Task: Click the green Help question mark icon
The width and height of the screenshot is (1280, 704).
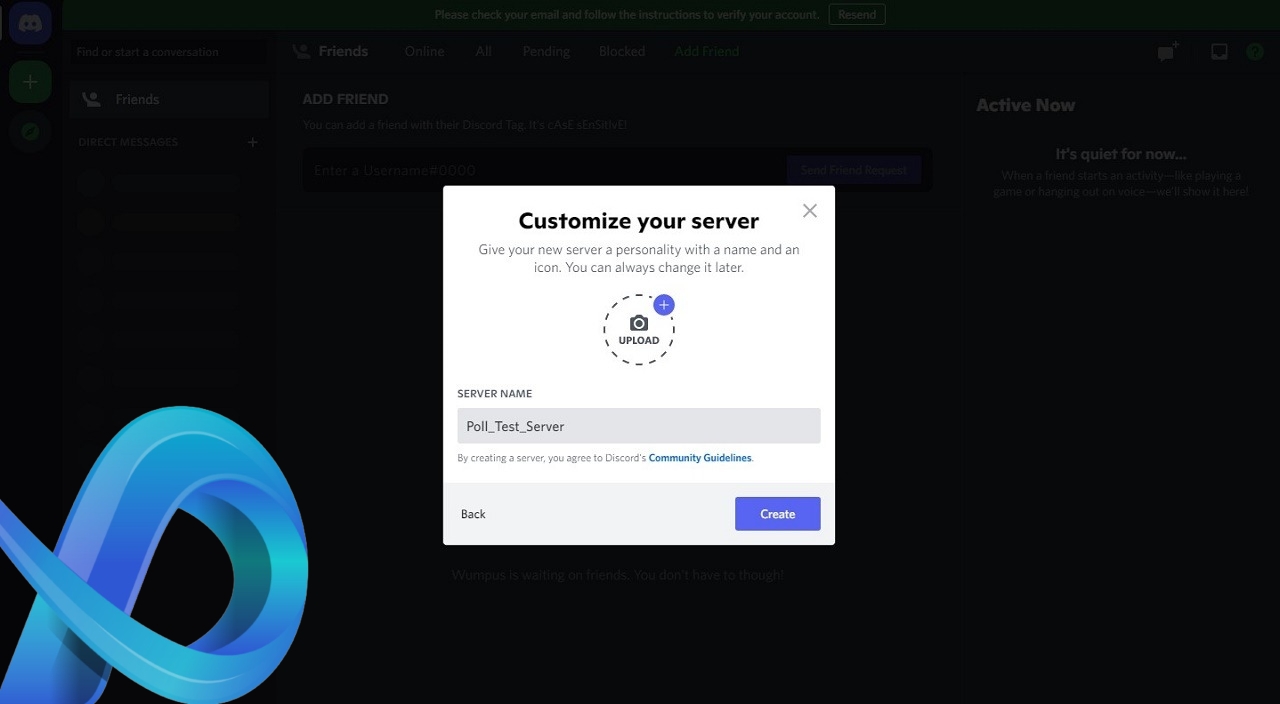Action: (x=1255, y=52)
